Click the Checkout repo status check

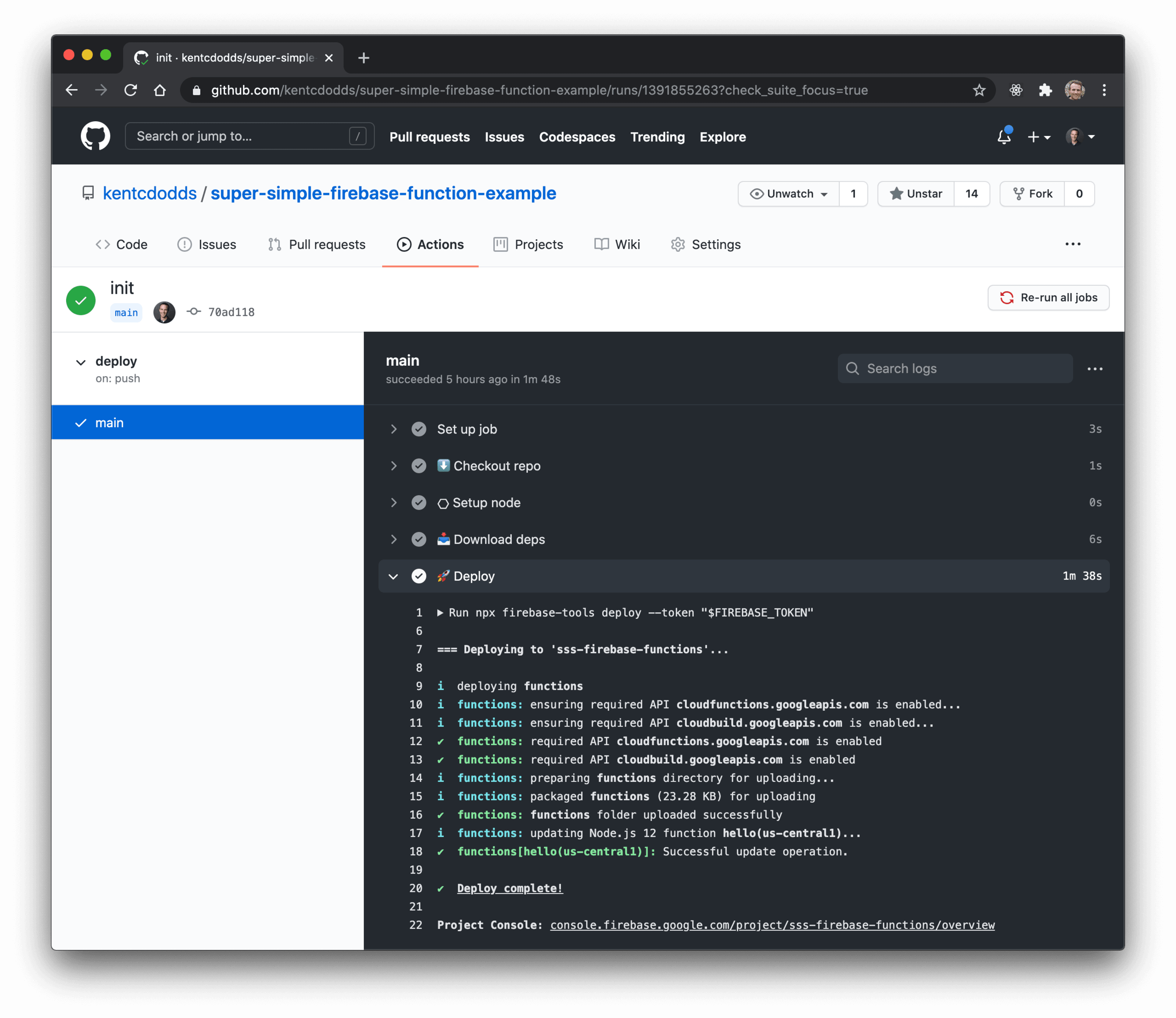(419, 466)
